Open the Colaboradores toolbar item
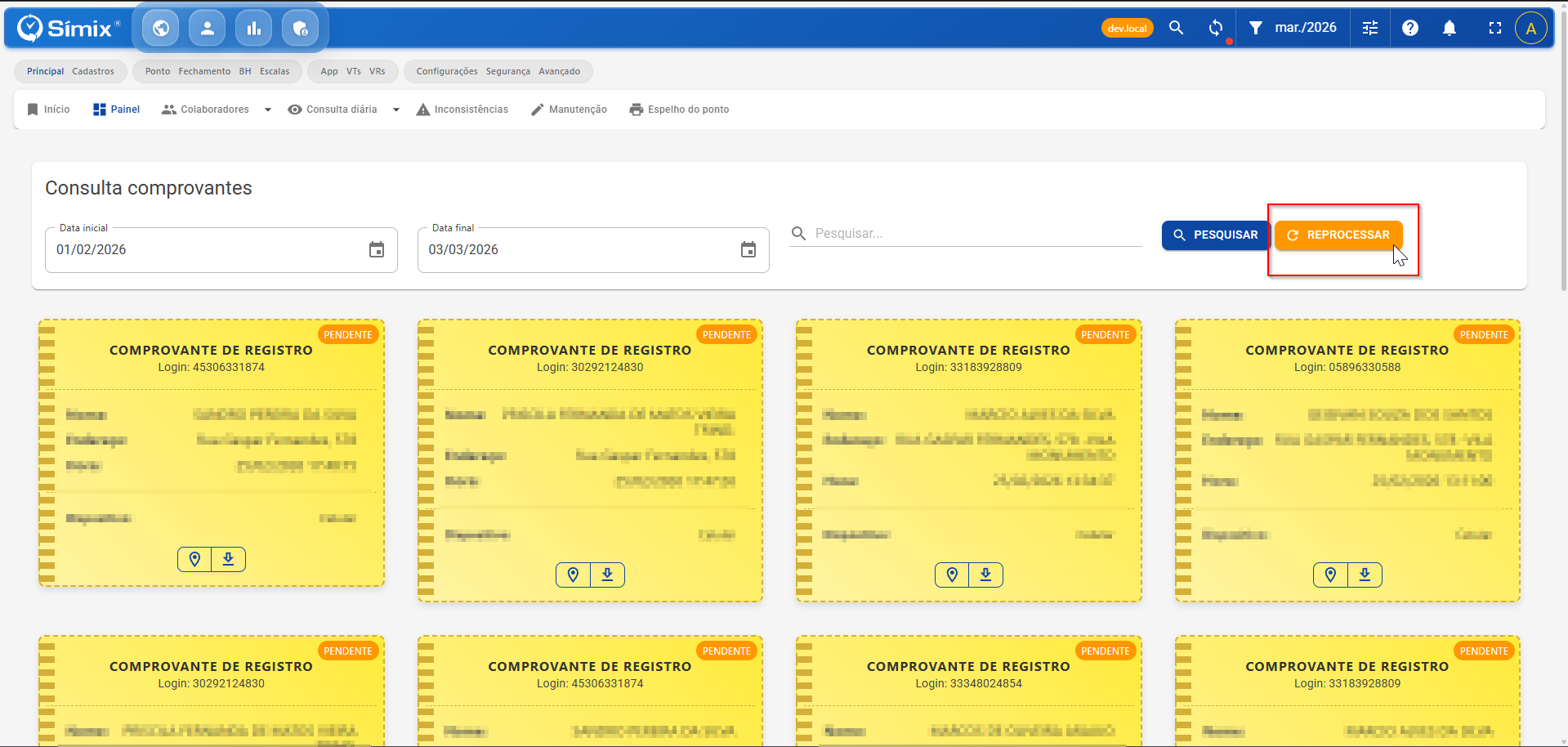This screenshot has height=747, width=1568. (206, 110)
